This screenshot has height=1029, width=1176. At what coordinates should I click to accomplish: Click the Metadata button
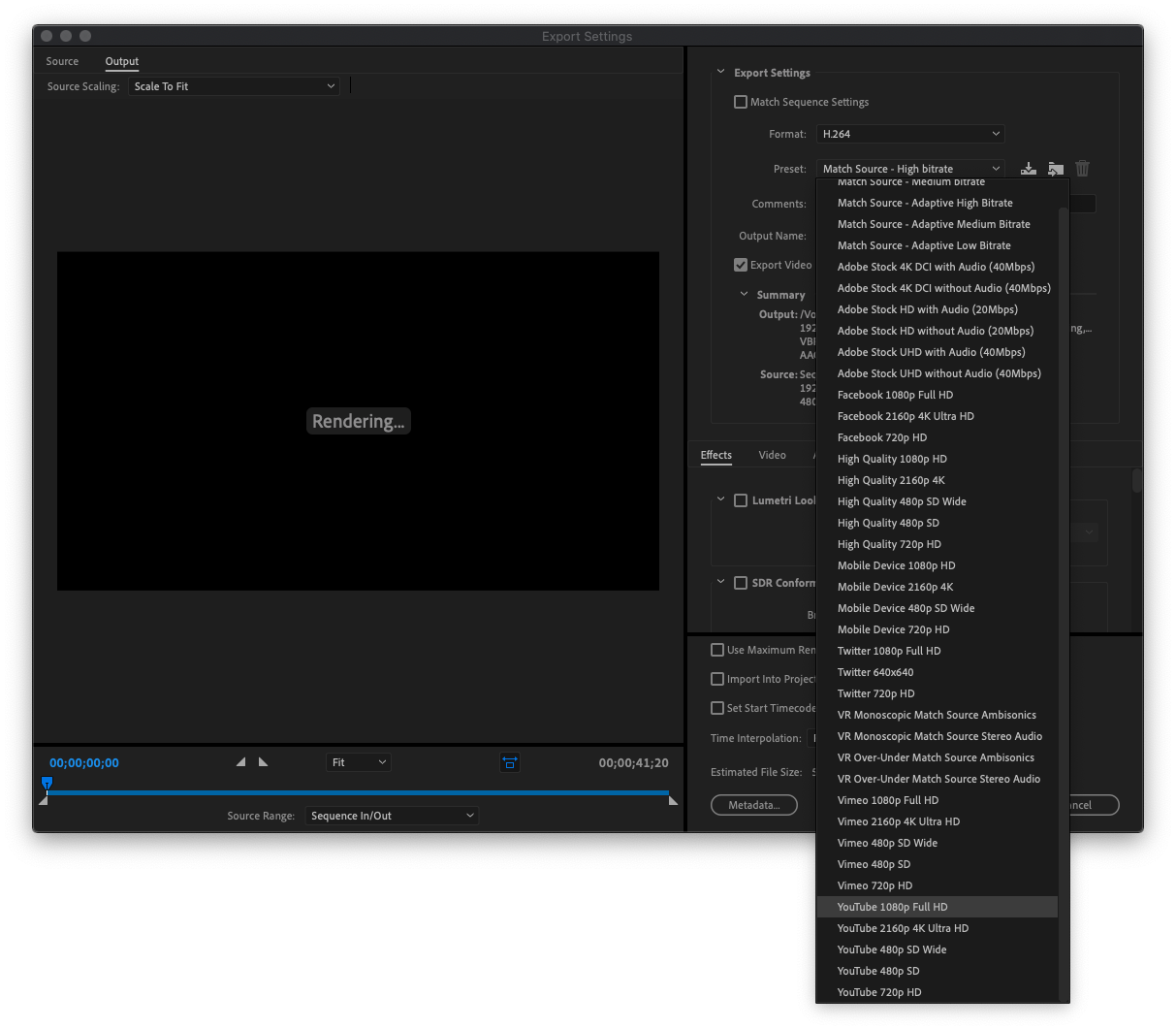[x=754, y=805]
